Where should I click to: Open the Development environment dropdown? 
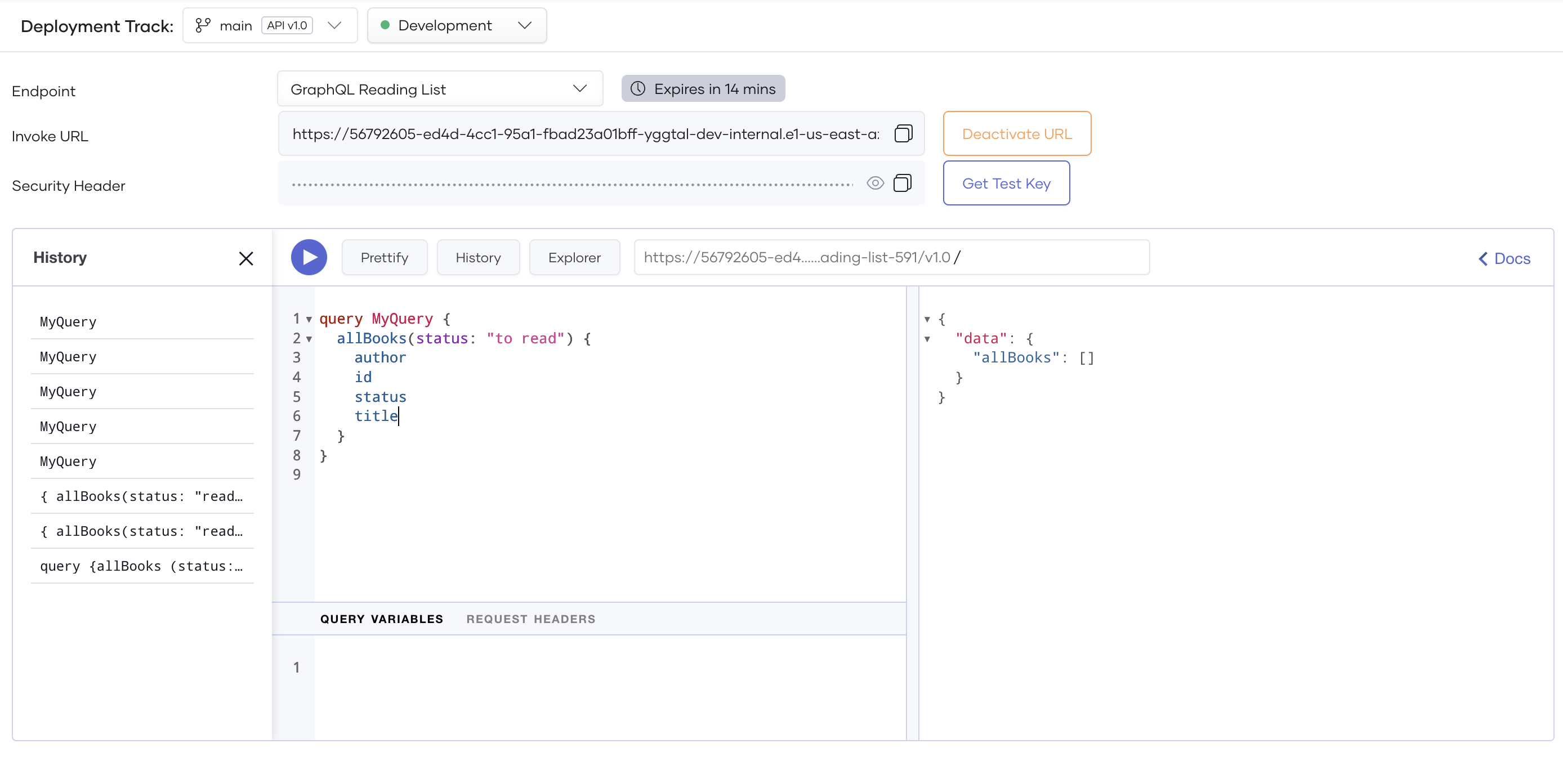[x=457, y=25]
